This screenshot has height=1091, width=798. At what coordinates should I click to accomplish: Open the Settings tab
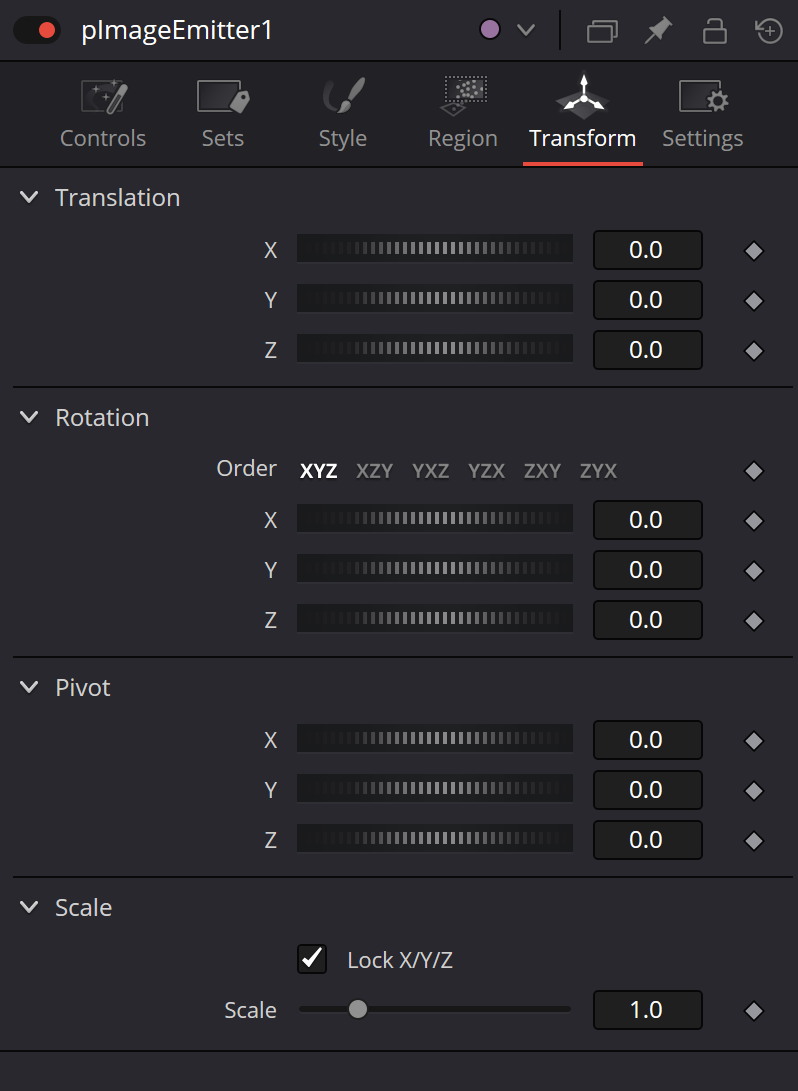click(x=703, y=114)
